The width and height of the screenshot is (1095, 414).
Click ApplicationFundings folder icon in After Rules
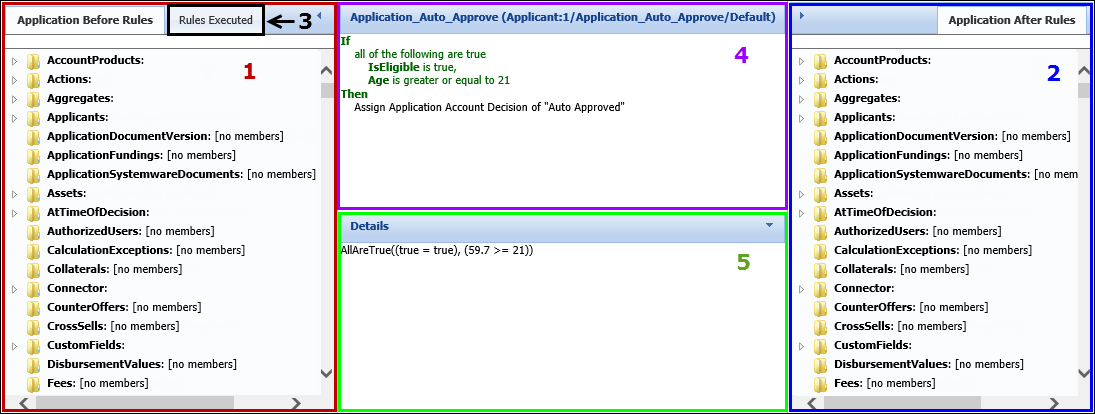click(821, 155)
